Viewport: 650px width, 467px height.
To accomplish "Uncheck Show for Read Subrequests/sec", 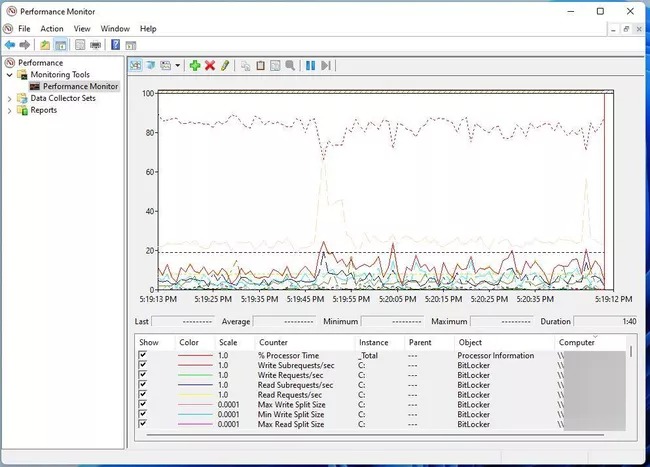I will tap(143, 385).
